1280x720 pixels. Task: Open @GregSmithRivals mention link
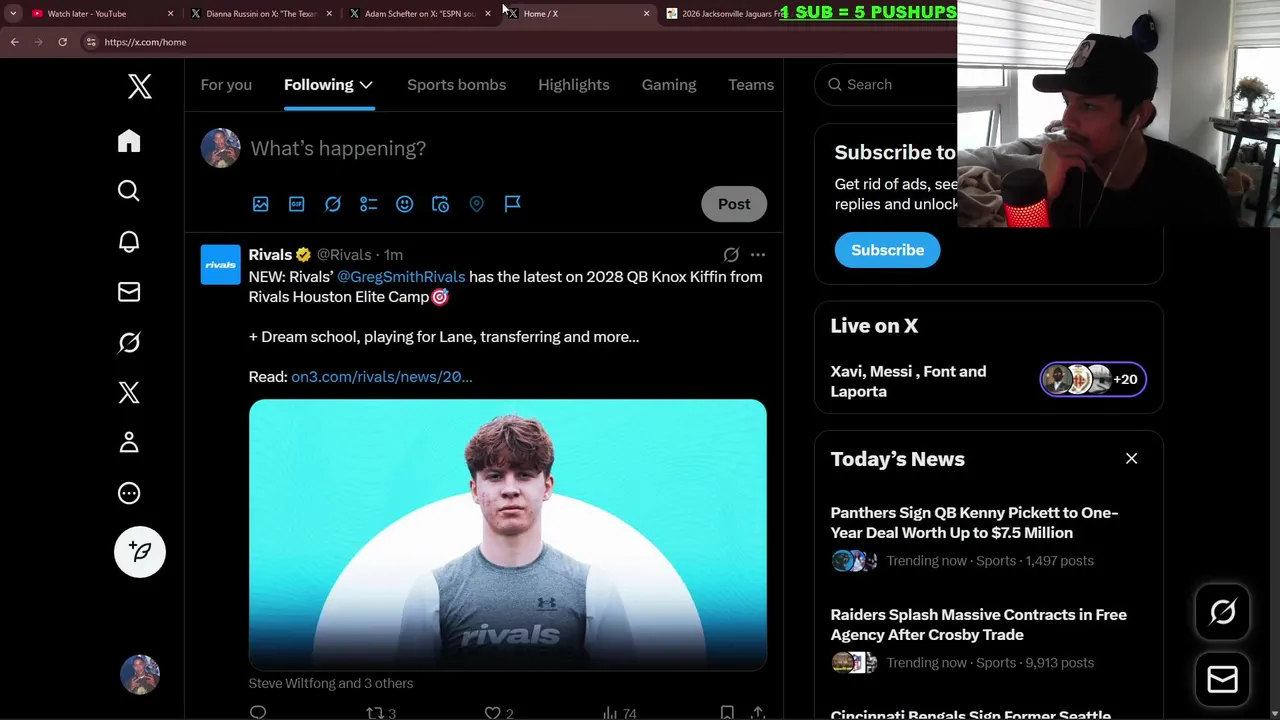pyautogui.click(x=401, y=277)
